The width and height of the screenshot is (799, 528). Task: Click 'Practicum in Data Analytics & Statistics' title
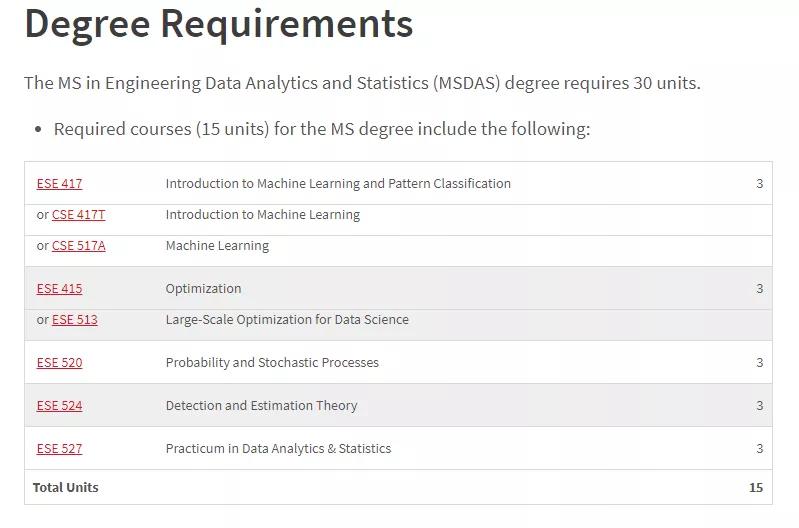278,449
